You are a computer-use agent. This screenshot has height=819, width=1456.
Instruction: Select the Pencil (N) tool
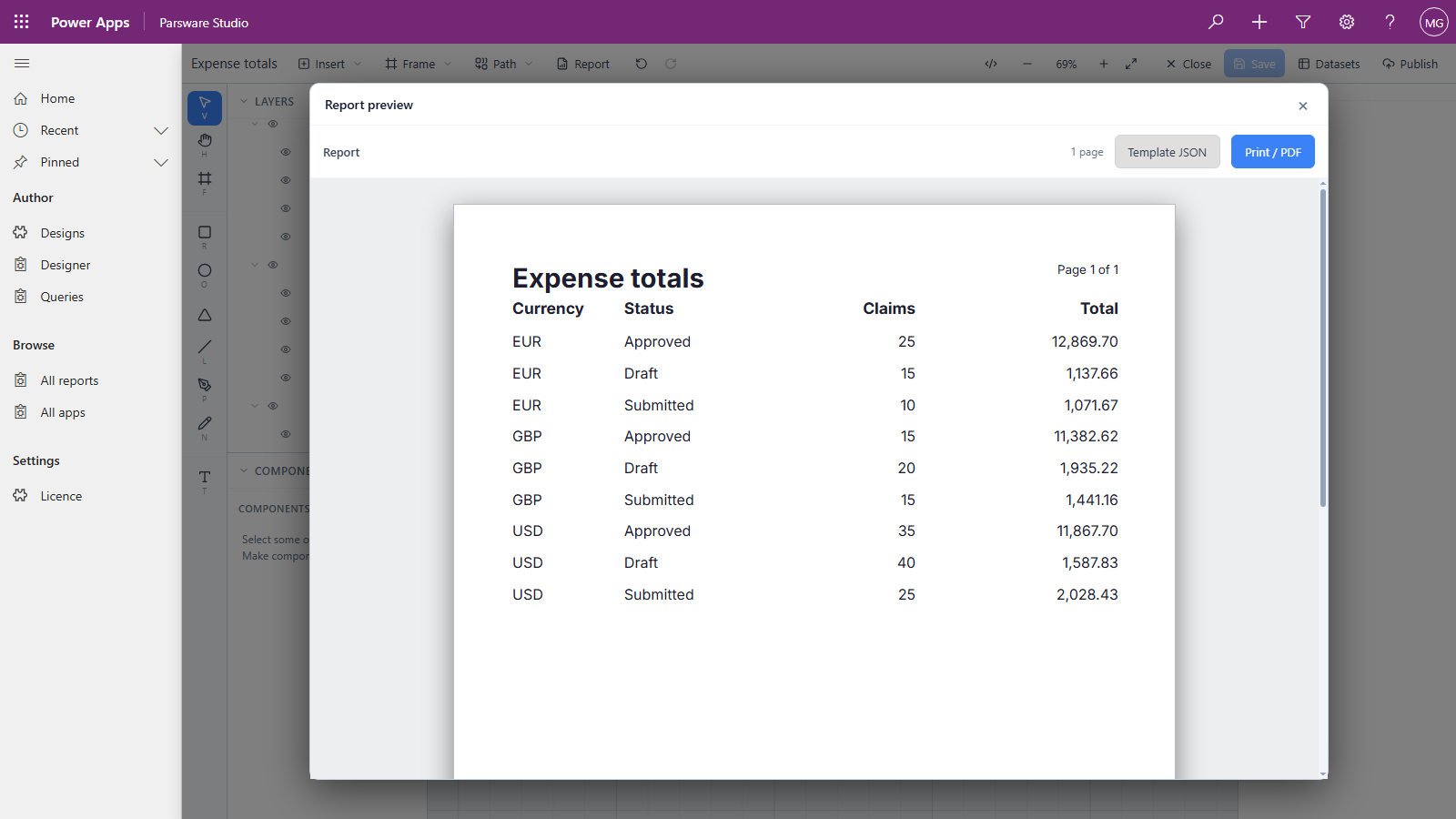tap(205, 427)
